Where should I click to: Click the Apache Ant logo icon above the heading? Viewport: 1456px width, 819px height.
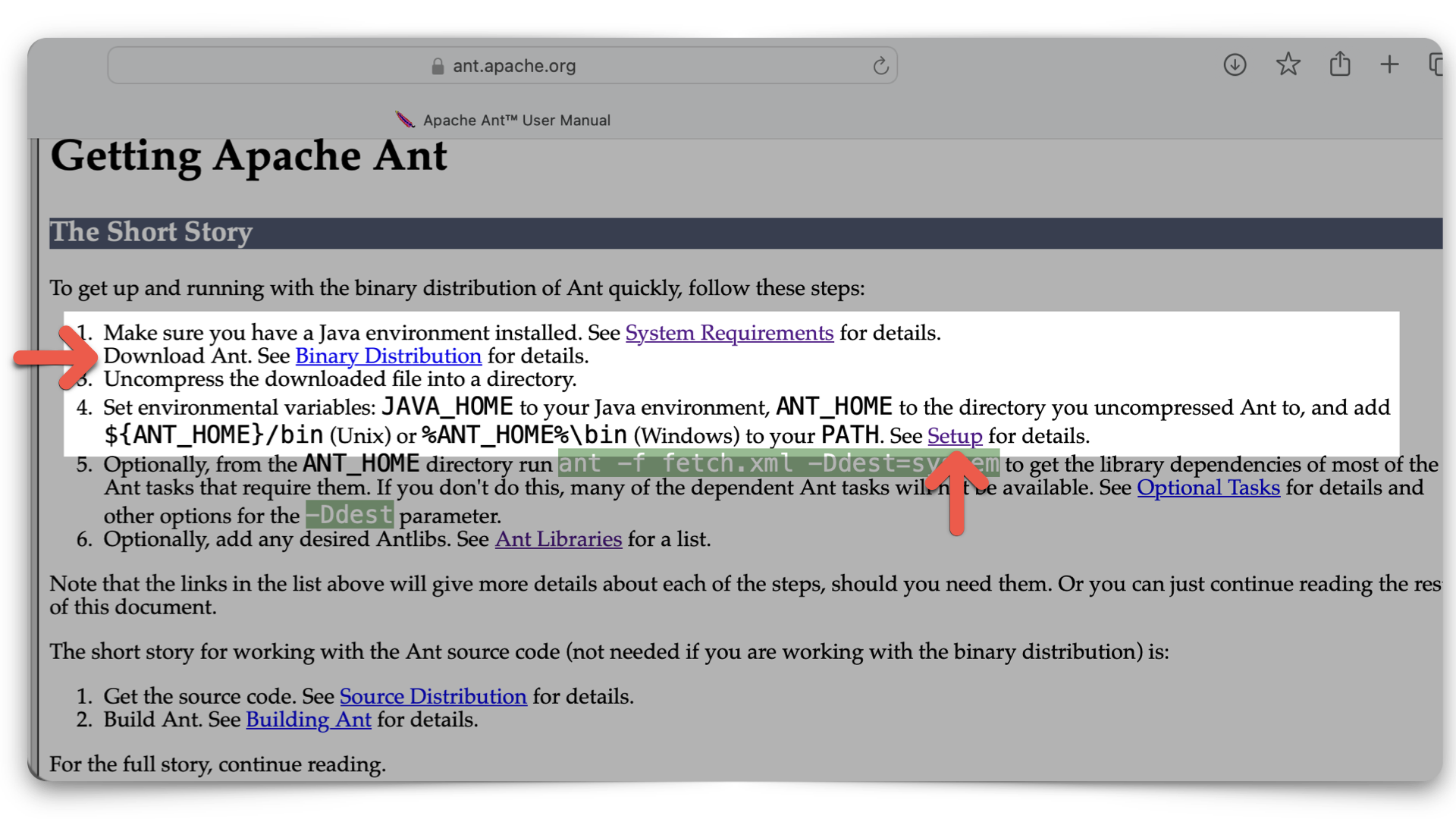click(404, 119)
